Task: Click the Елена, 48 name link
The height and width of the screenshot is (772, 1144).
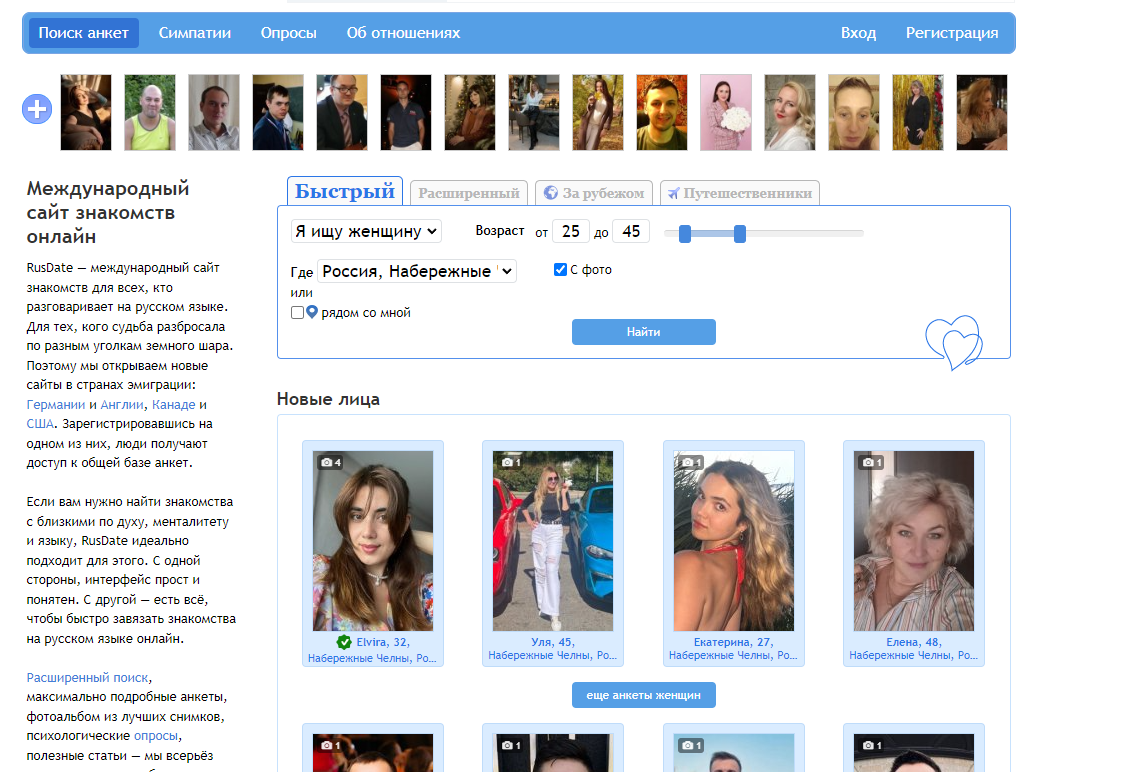Action: [913, 642]
